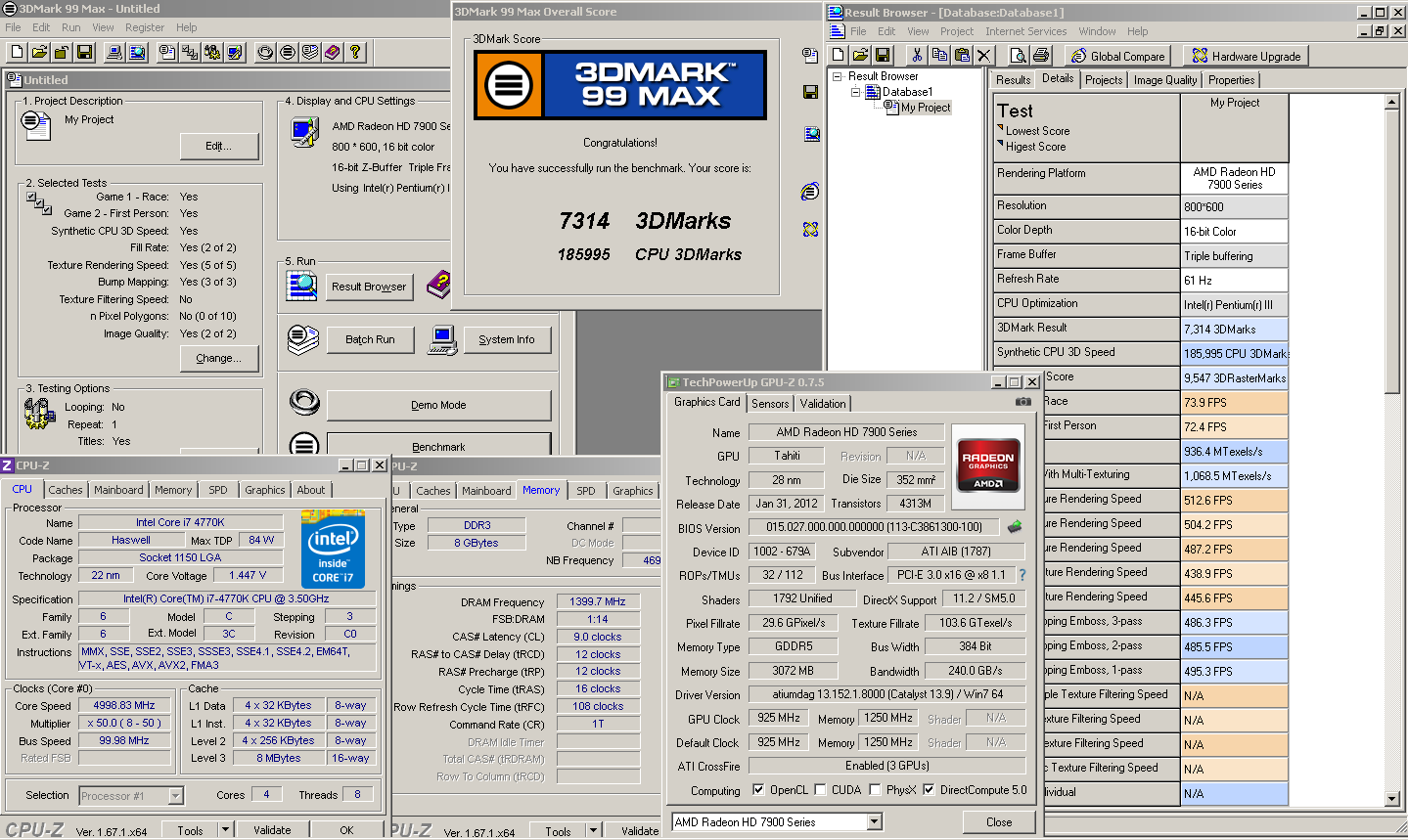Viewport: 1408px width, 840px height.
Task: Switch to Results tab in Result Browser
Action: (1014, 80)
